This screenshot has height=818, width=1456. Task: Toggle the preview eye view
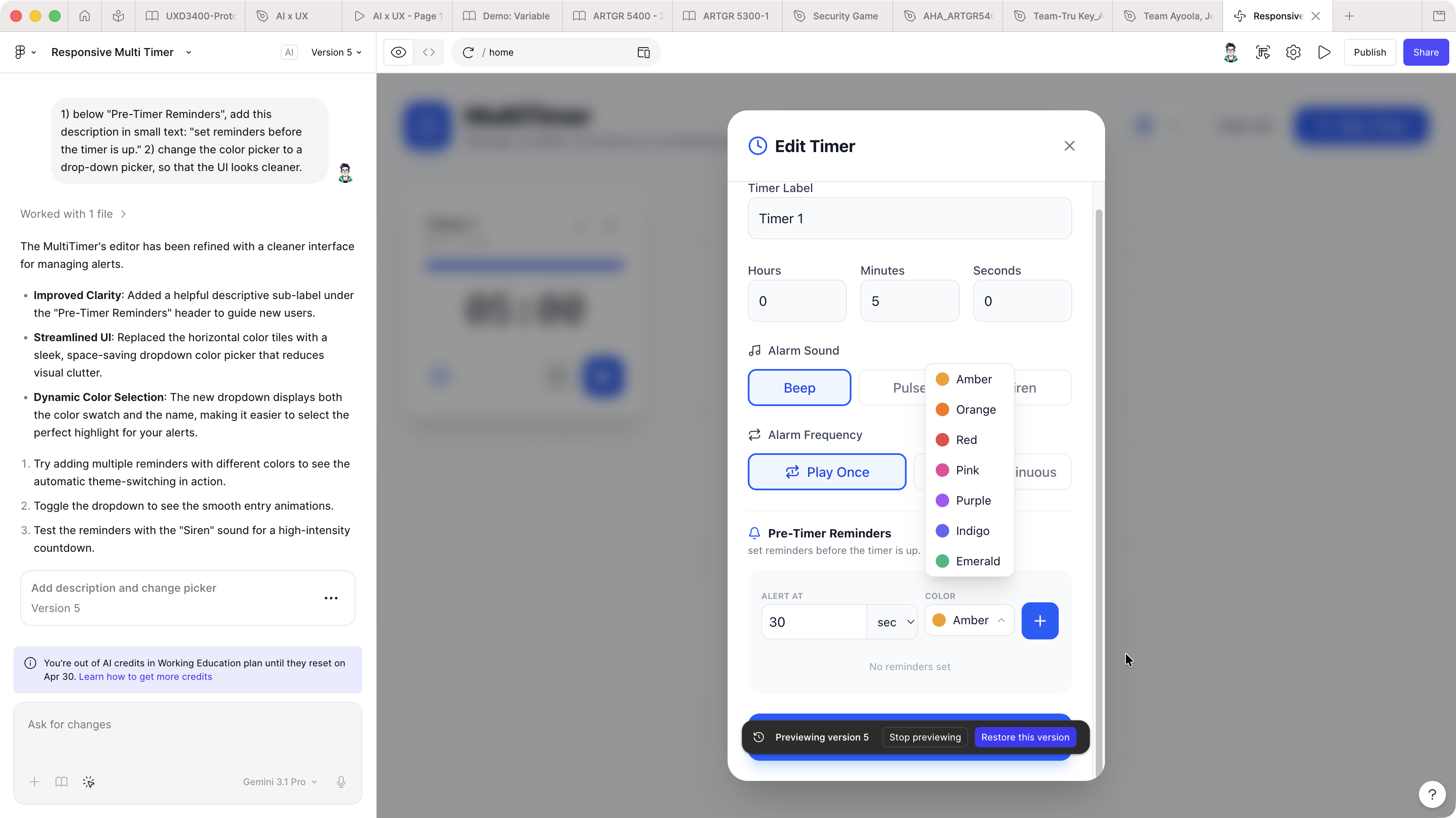click(399, 52)
